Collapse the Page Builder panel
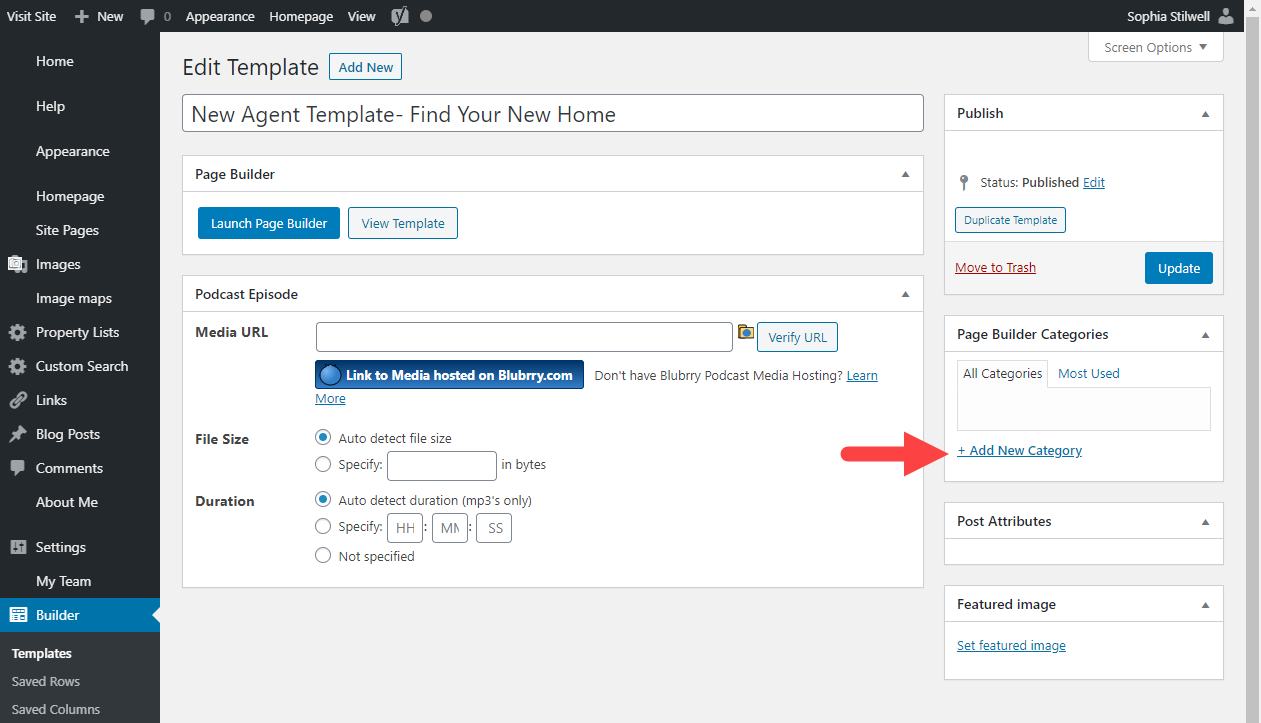 pos(905,174)
